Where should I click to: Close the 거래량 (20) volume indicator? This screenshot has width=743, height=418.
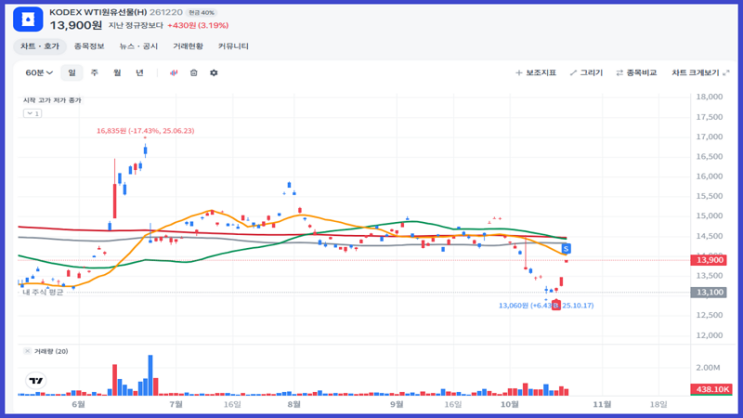pos(27,351)
